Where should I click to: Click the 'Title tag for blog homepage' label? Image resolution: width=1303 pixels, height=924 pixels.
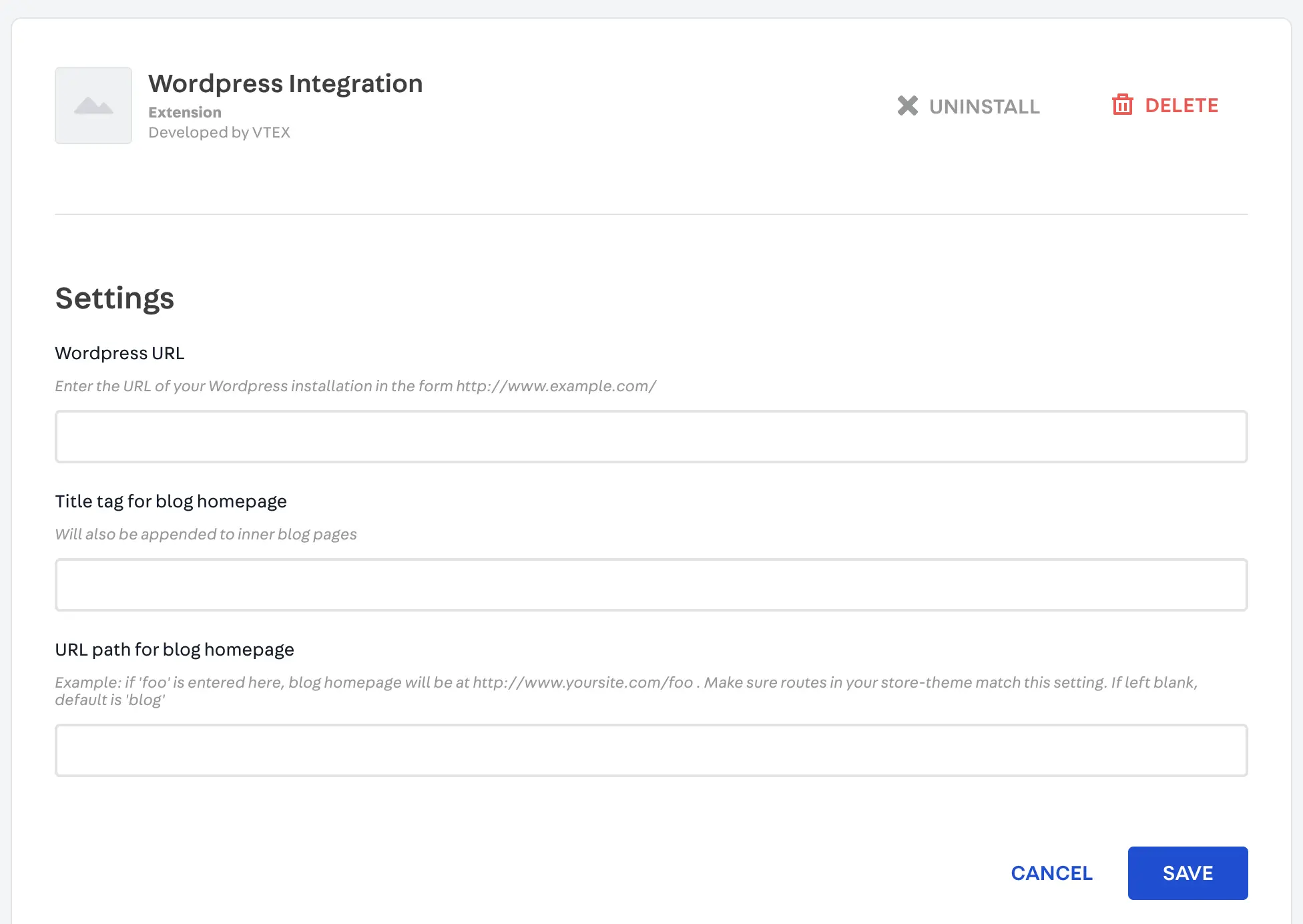click(171, 501)
